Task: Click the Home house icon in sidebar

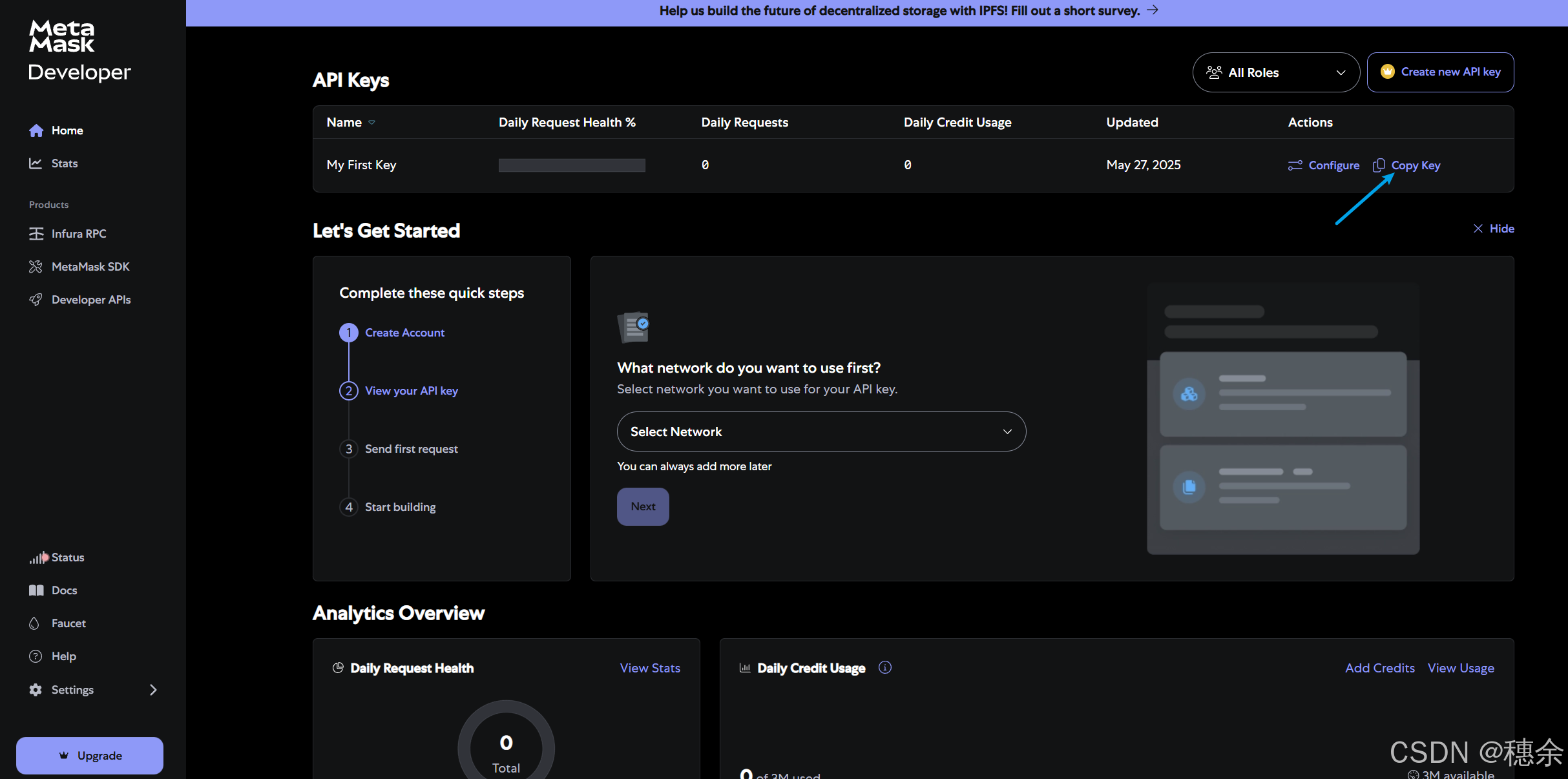Action: [36, 130]
